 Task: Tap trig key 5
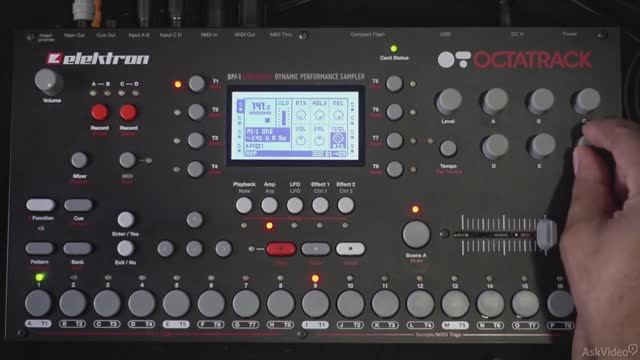click(176, 304)
